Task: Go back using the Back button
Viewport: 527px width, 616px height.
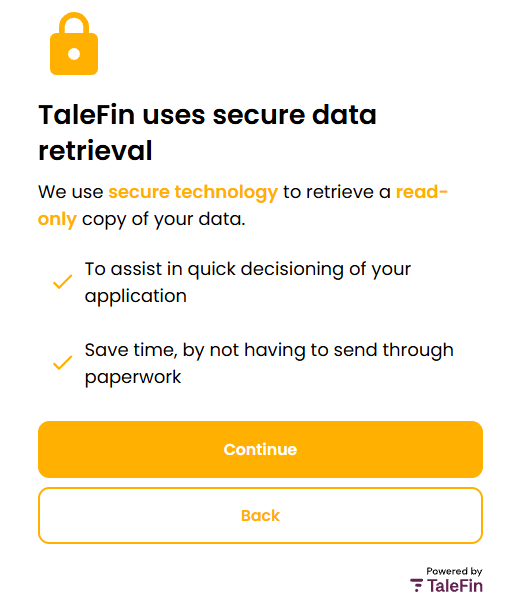Action: tap(260, 515)
